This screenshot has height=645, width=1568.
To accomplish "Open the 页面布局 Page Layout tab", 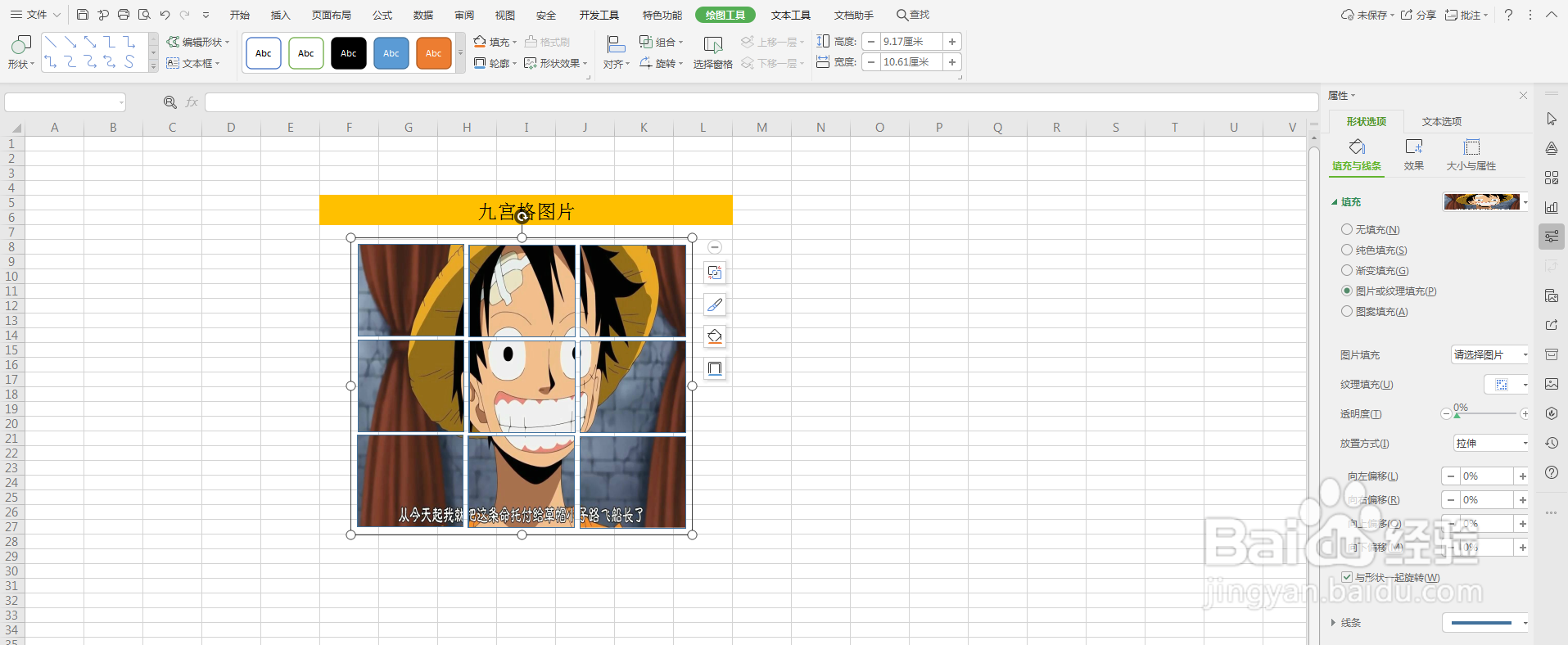I will click(332, 15).
